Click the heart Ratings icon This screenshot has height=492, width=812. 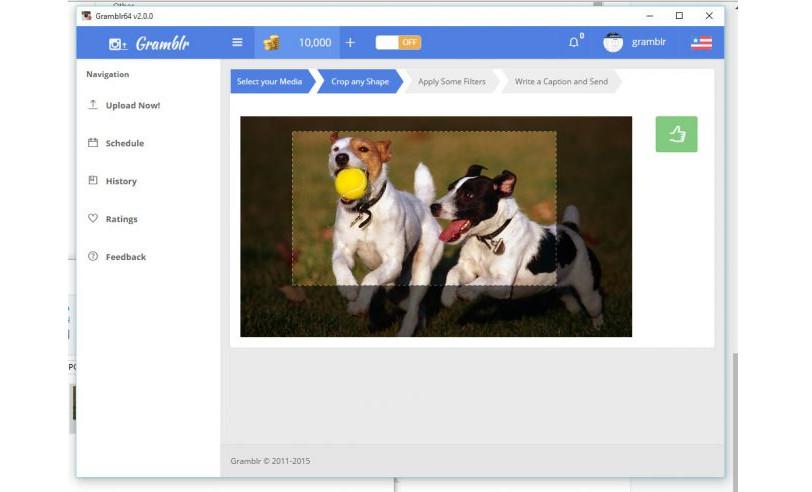(x=93, y=218)
